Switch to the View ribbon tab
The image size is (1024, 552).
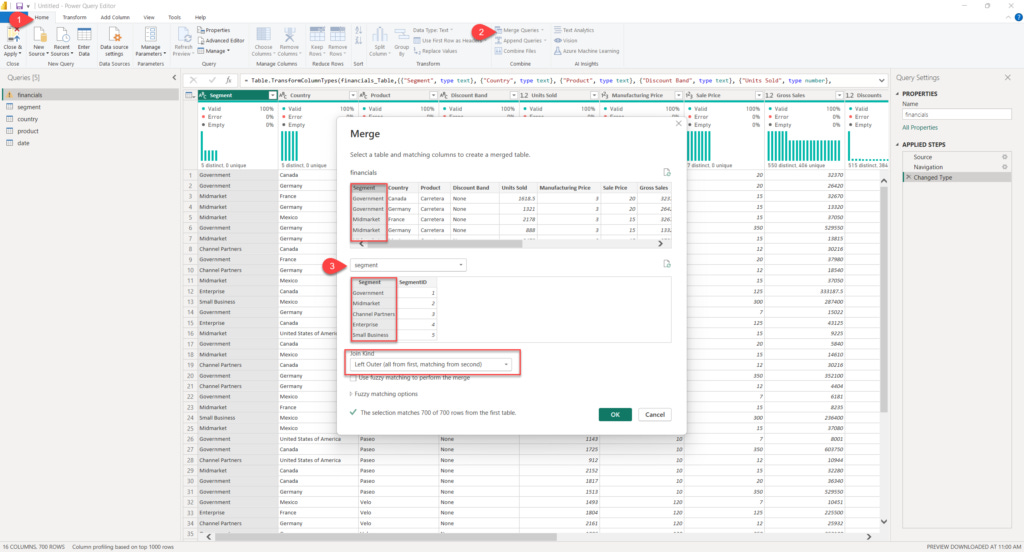149,18
